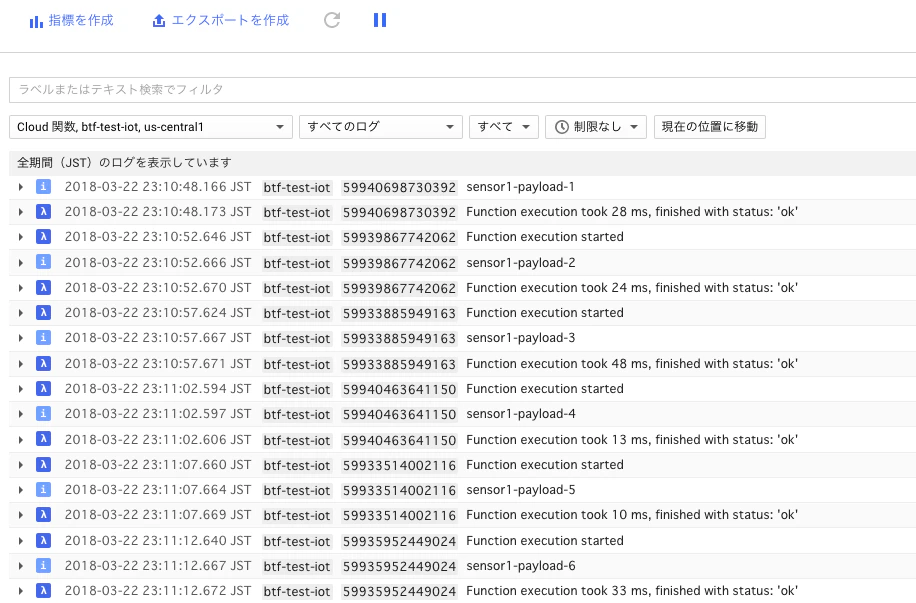Viewport: 916px width, 603px height.
Task: Focus the label or text search filter field
Action: point(463,89)
